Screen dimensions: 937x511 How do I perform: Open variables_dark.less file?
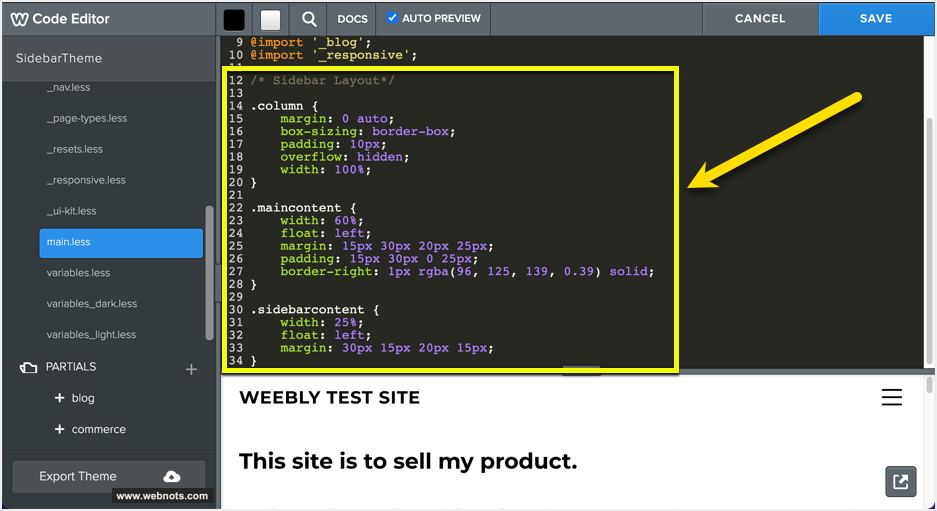[x=92, y=304]
